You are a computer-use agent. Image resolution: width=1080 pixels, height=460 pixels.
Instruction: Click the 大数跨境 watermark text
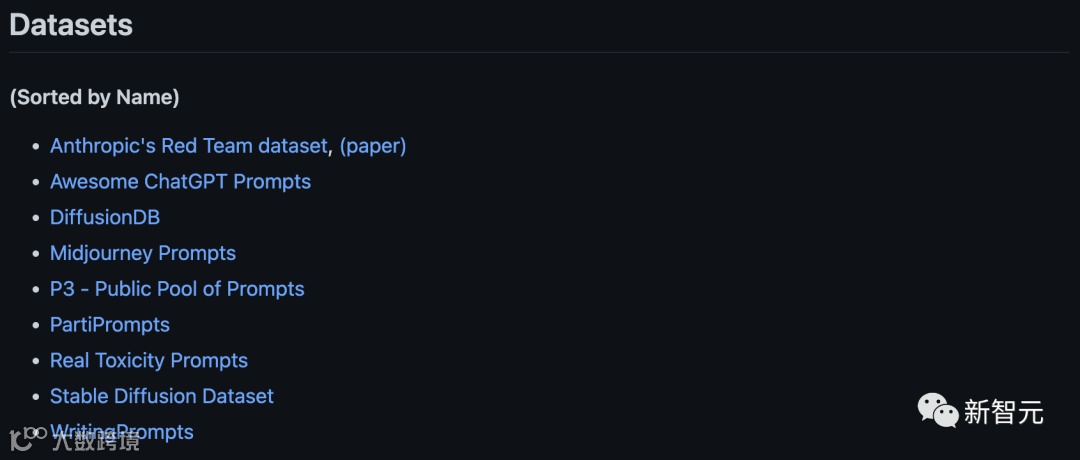click(96, 441)
